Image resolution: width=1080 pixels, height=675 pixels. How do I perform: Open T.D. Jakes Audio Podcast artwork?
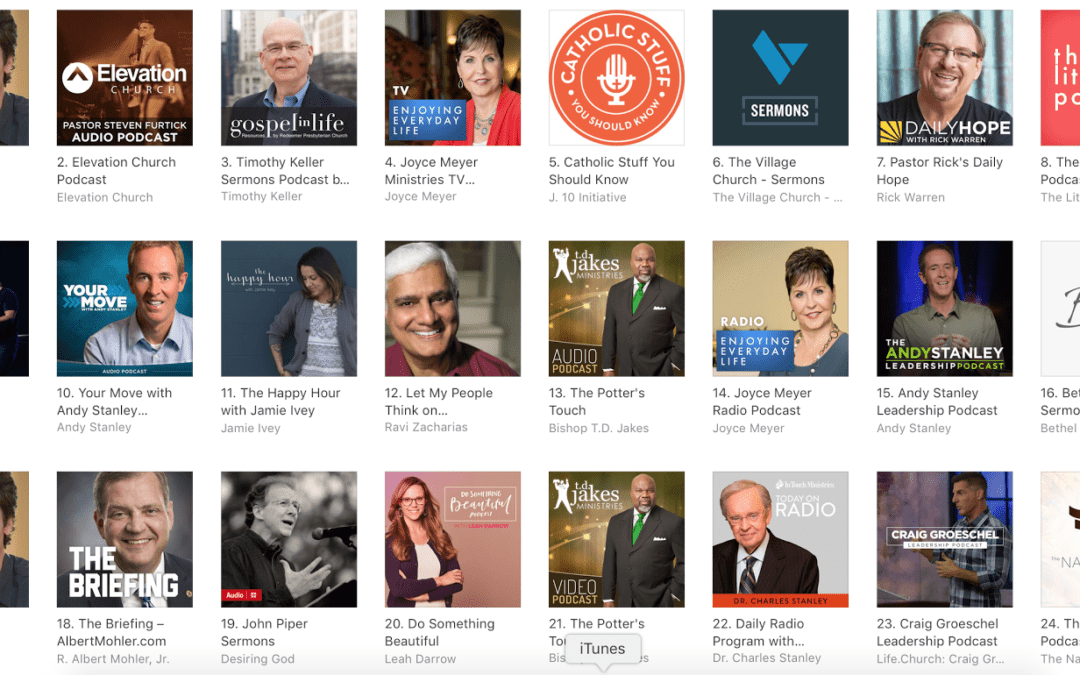pos(616,309)
